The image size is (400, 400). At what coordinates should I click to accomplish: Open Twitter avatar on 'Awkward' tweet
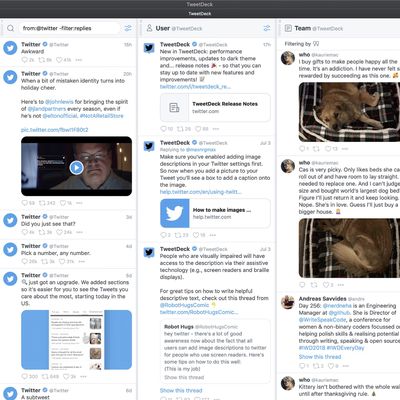pos(10,48)
